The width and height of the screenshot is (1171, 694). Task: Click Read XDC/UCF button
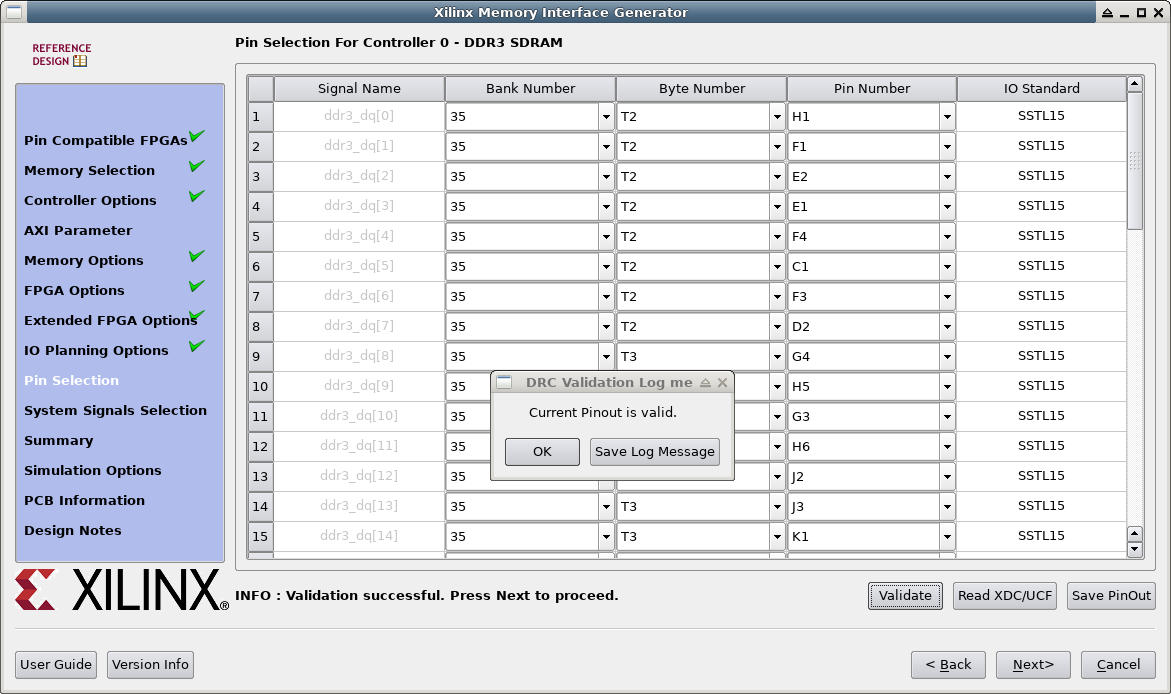point(1004,596)
